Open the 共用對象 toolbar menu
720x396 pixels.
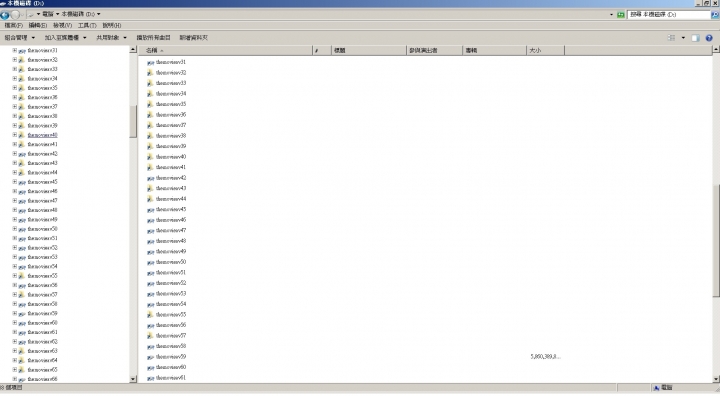click(111, 38)
